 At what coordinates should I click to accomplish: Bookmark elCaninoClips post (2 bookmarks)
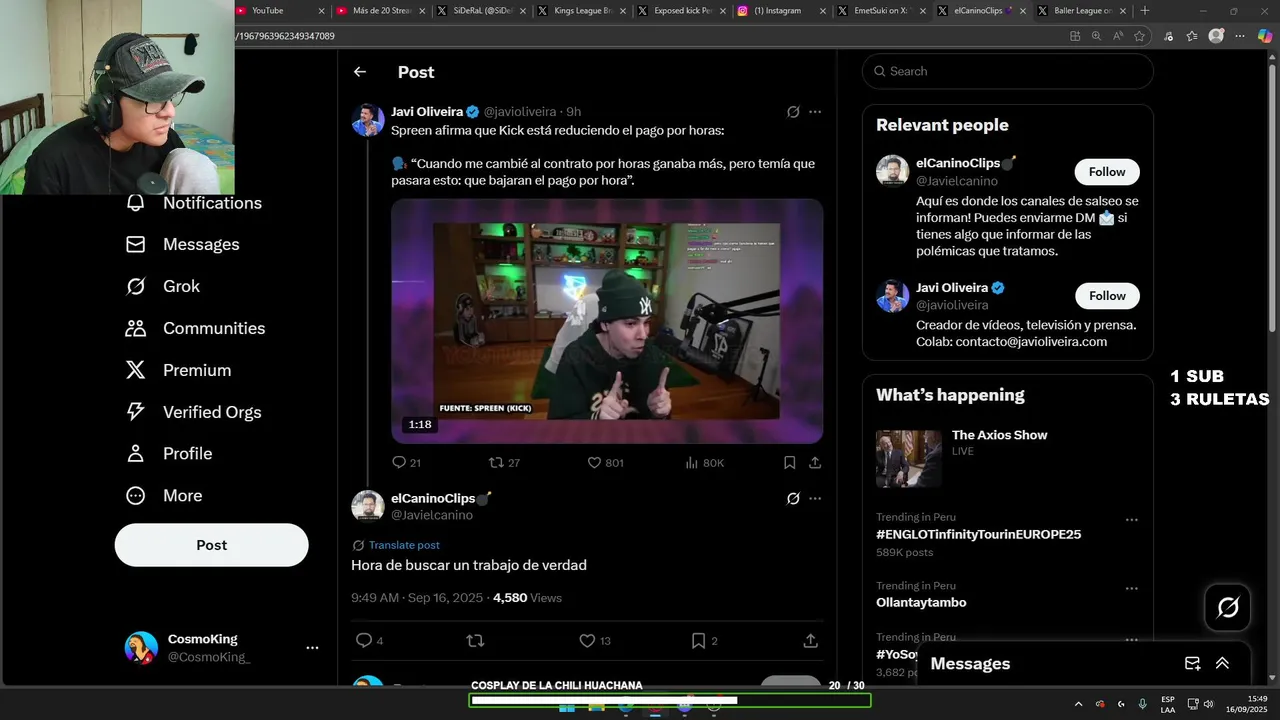(704, 641)
